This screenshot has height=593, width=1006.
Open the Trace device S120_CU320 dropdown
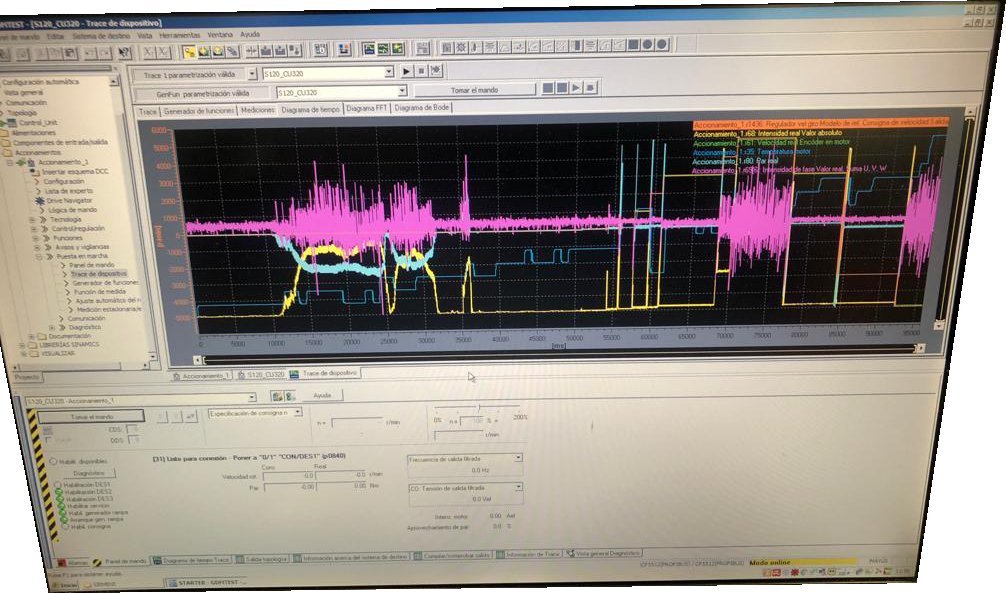[x=389, y=72]
